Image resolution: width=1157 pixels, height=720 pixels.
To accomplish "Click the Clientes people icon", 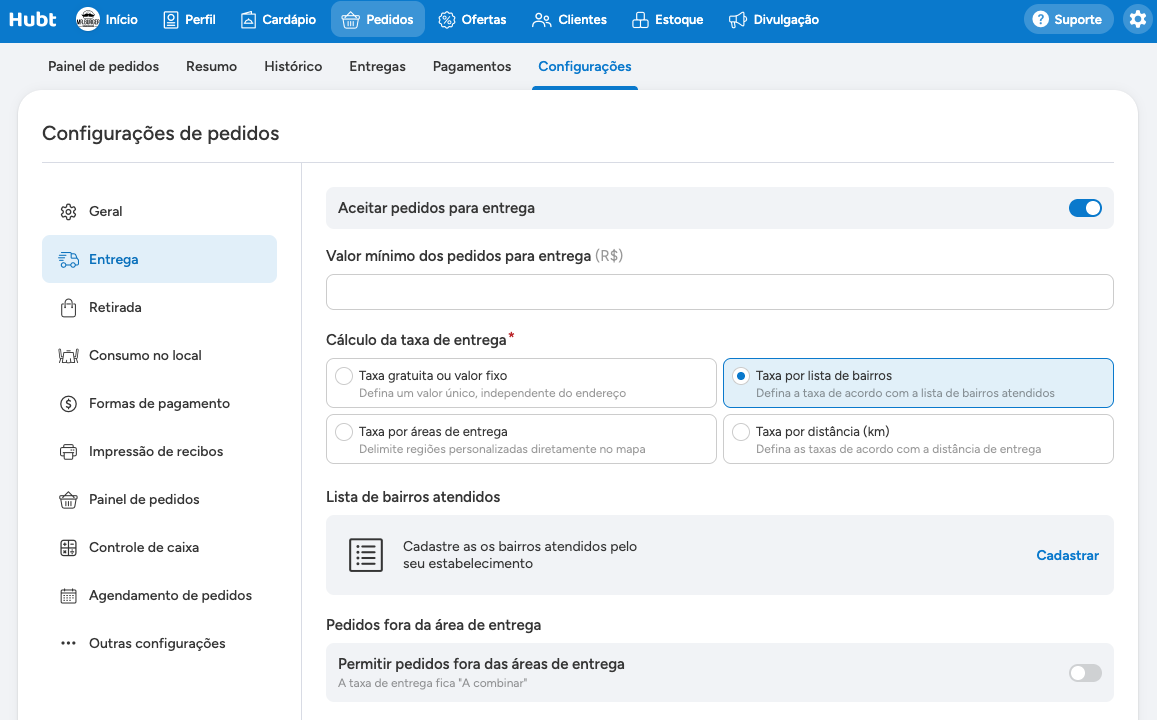I will 542,20.
